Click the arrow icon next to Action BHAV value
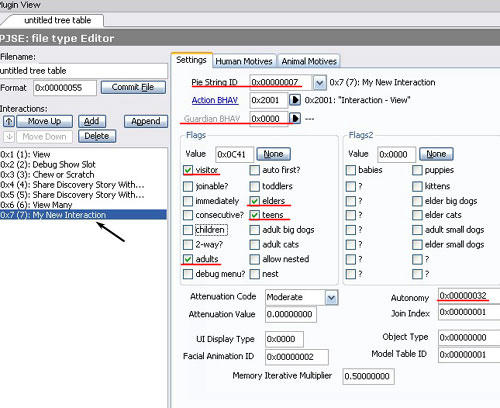Image resolution: width=500 pixels, height=408 pixels. click(x=295, y=100)
